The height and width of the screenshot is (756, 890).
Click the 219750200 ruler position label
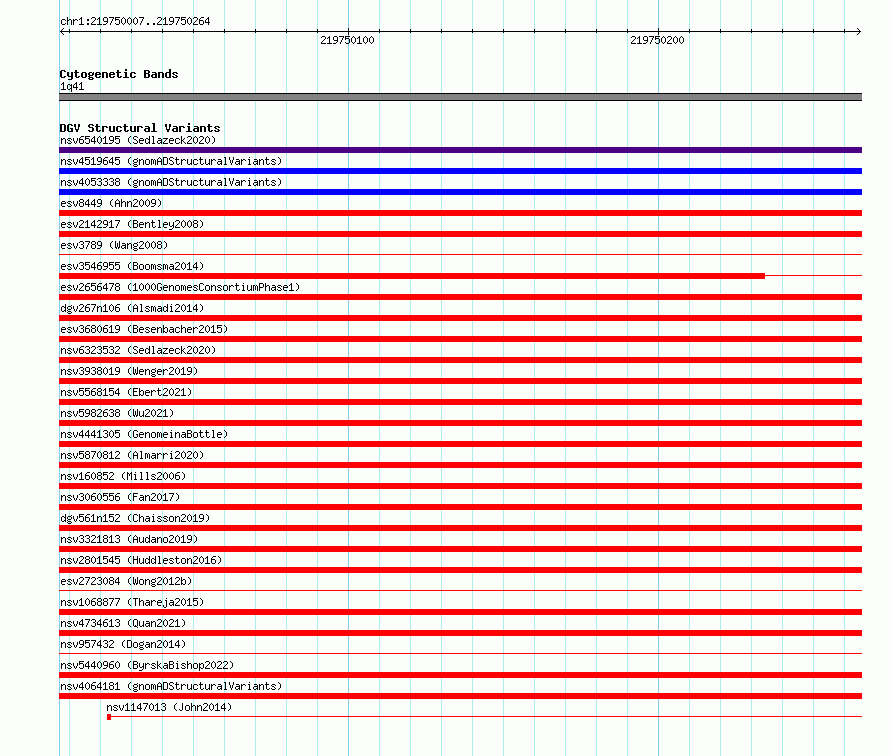tap(657, 40)
